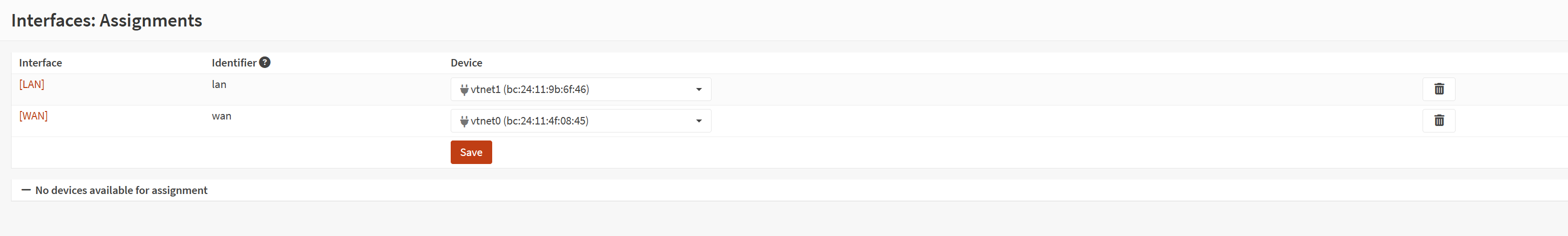
Task: Click the plug icon beside vtnet0
Action: (464, 121)
